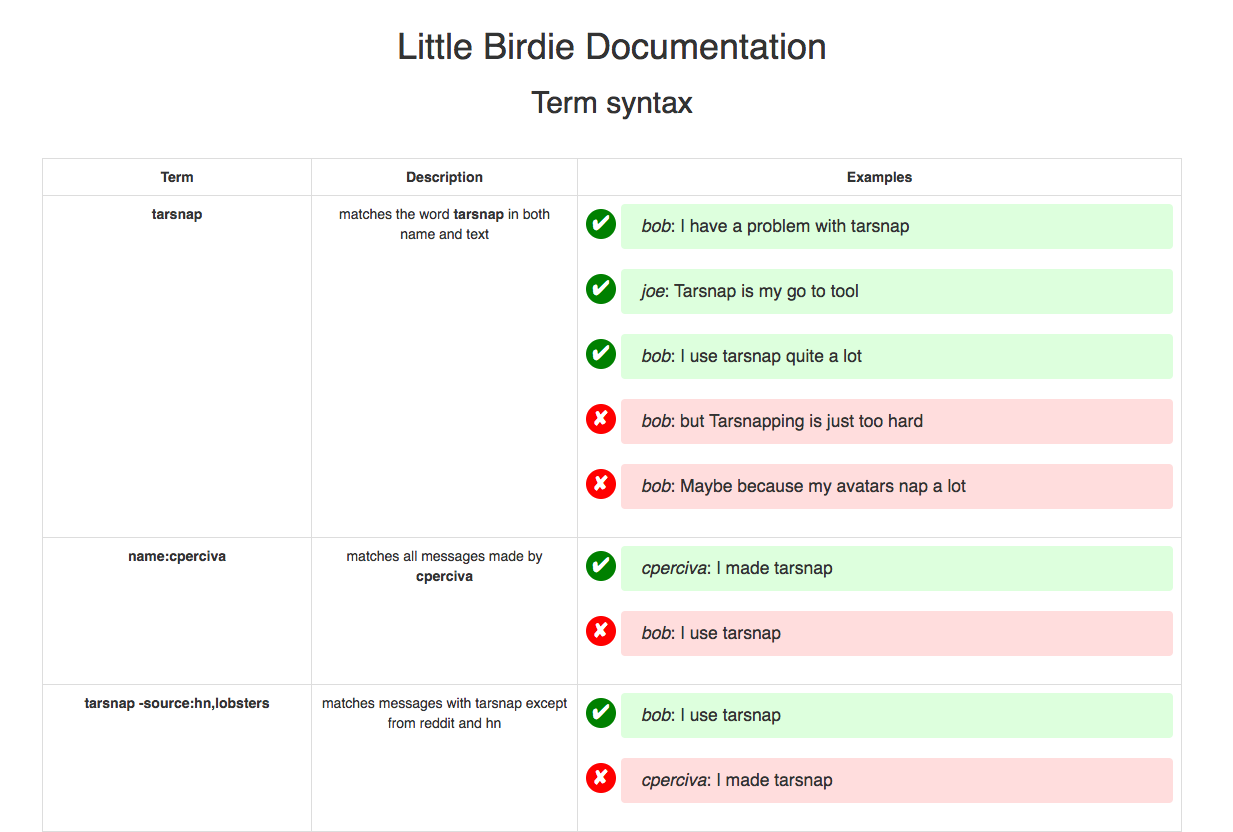Image resolution: width=1233 pixels, height=832 pixels.
Task: Click description 'matches all messages made by cperciva'
Action: pyautogui.click(x=444, y=566)
